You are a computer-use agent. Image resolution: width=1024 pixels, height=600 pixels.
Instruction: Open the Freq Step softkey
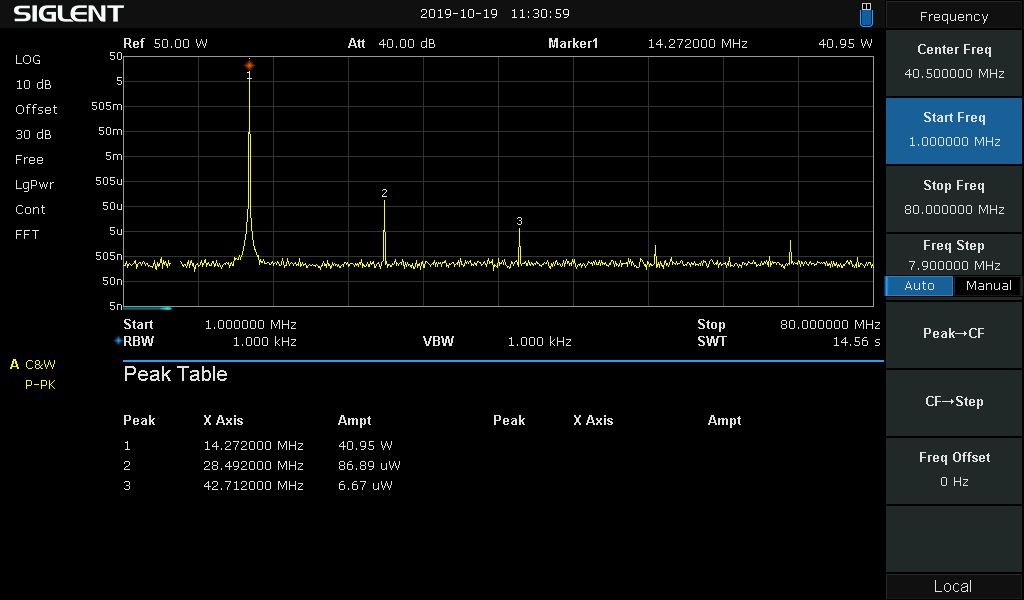pyautogui.click(x=953, y=255)
